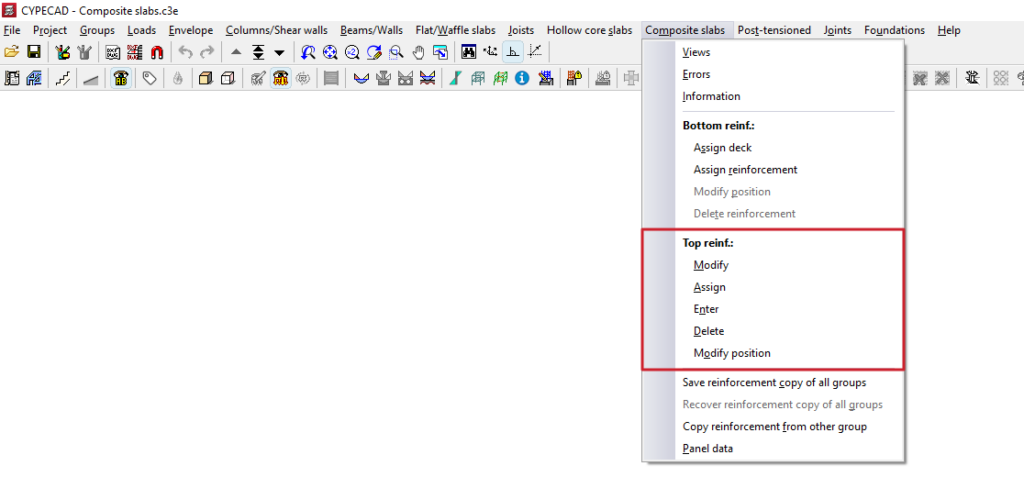Redo the last undone action

(207, 52)
